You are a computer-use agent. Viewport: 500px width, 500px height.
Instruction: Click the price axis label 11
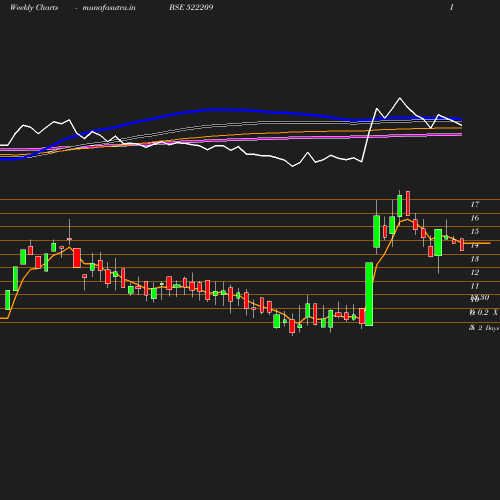(x=475, y=286)
